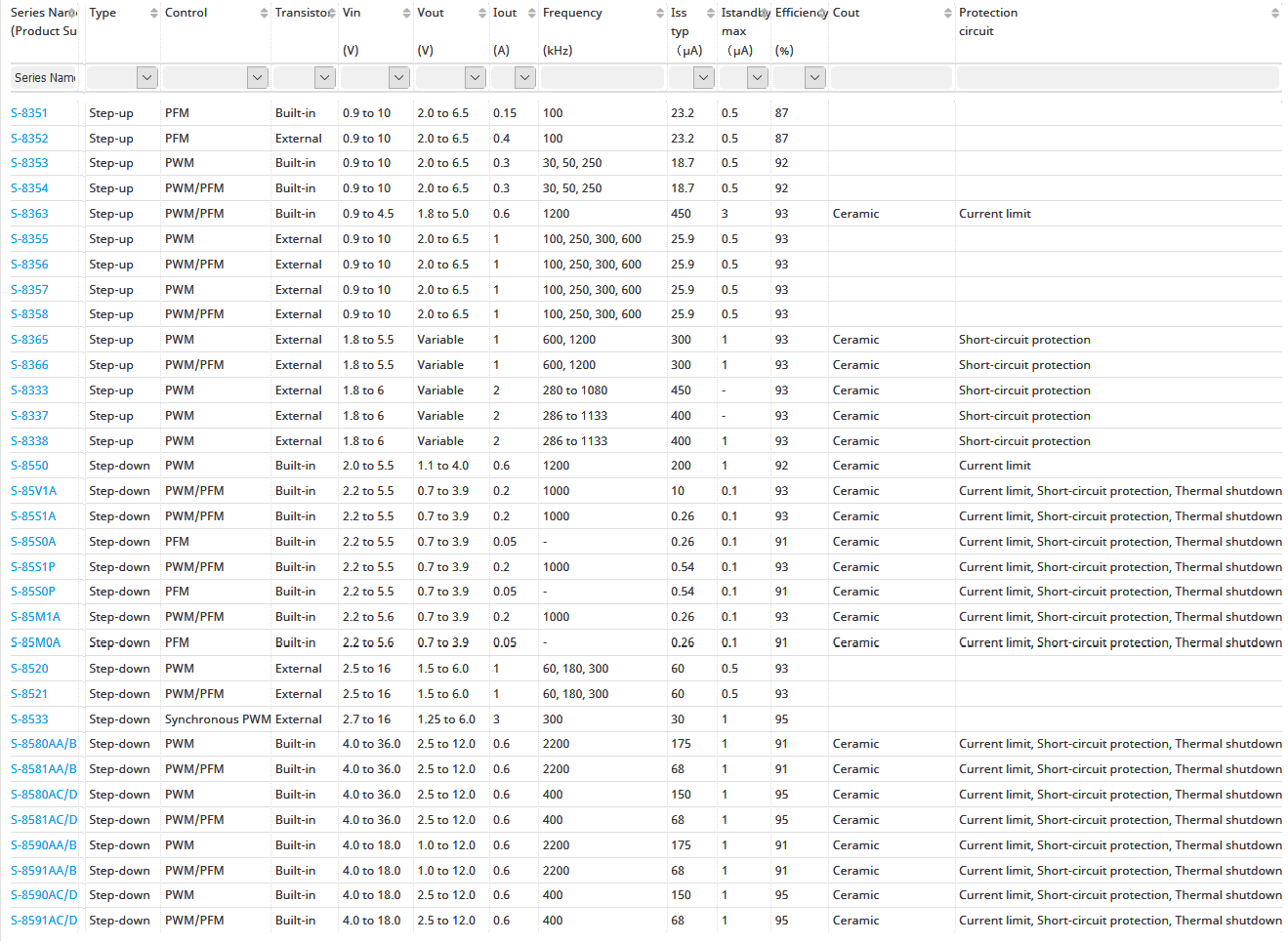
Task: Open the S-8333 series link
Action: 29,390
